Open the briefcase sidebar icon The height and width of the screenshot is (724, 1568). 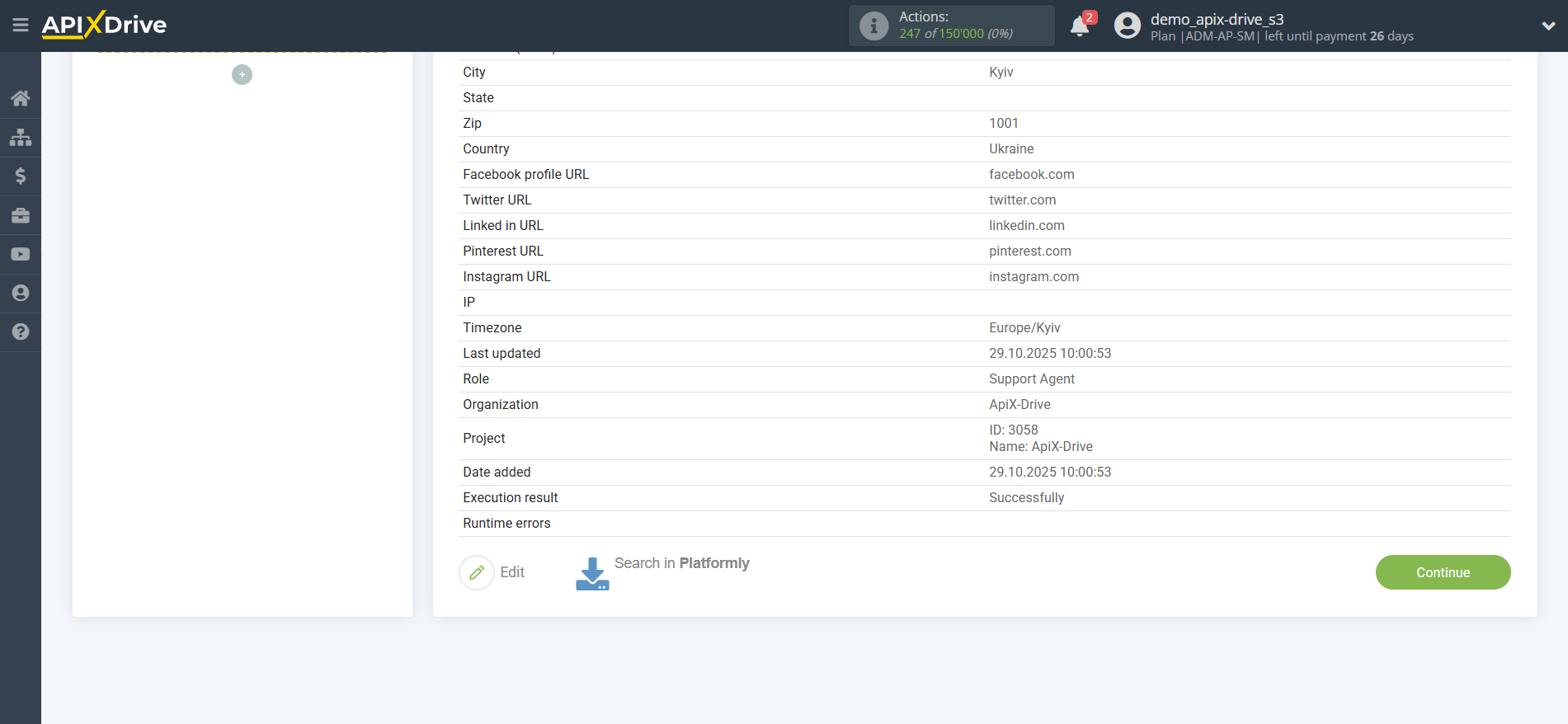(x=21, y=215)
